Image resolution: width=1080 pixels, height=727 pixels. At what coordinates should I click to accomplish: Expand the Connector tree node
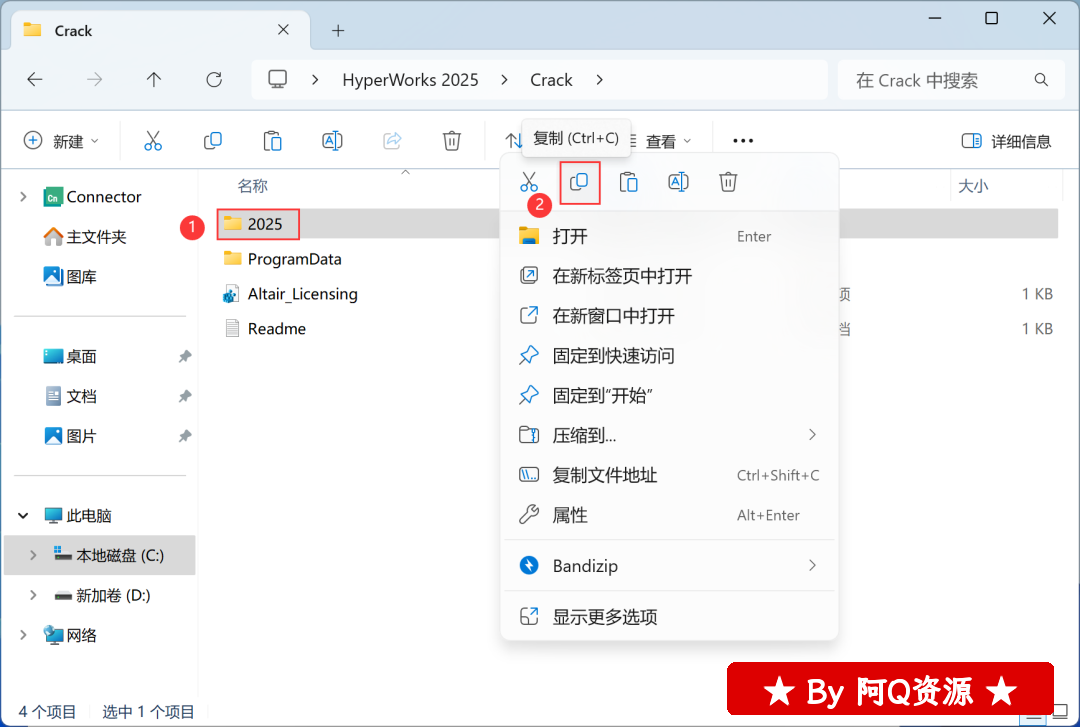coord(23,197)
